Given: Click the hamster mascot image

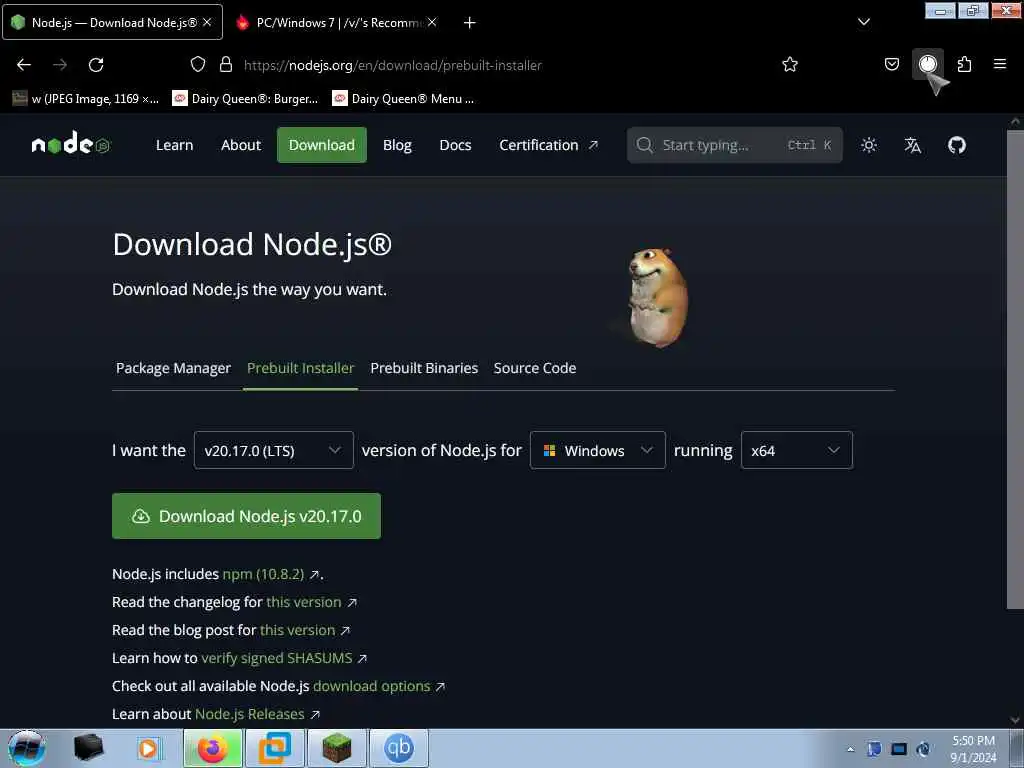Looking at the screenshot, I should (x=657, y=297).
